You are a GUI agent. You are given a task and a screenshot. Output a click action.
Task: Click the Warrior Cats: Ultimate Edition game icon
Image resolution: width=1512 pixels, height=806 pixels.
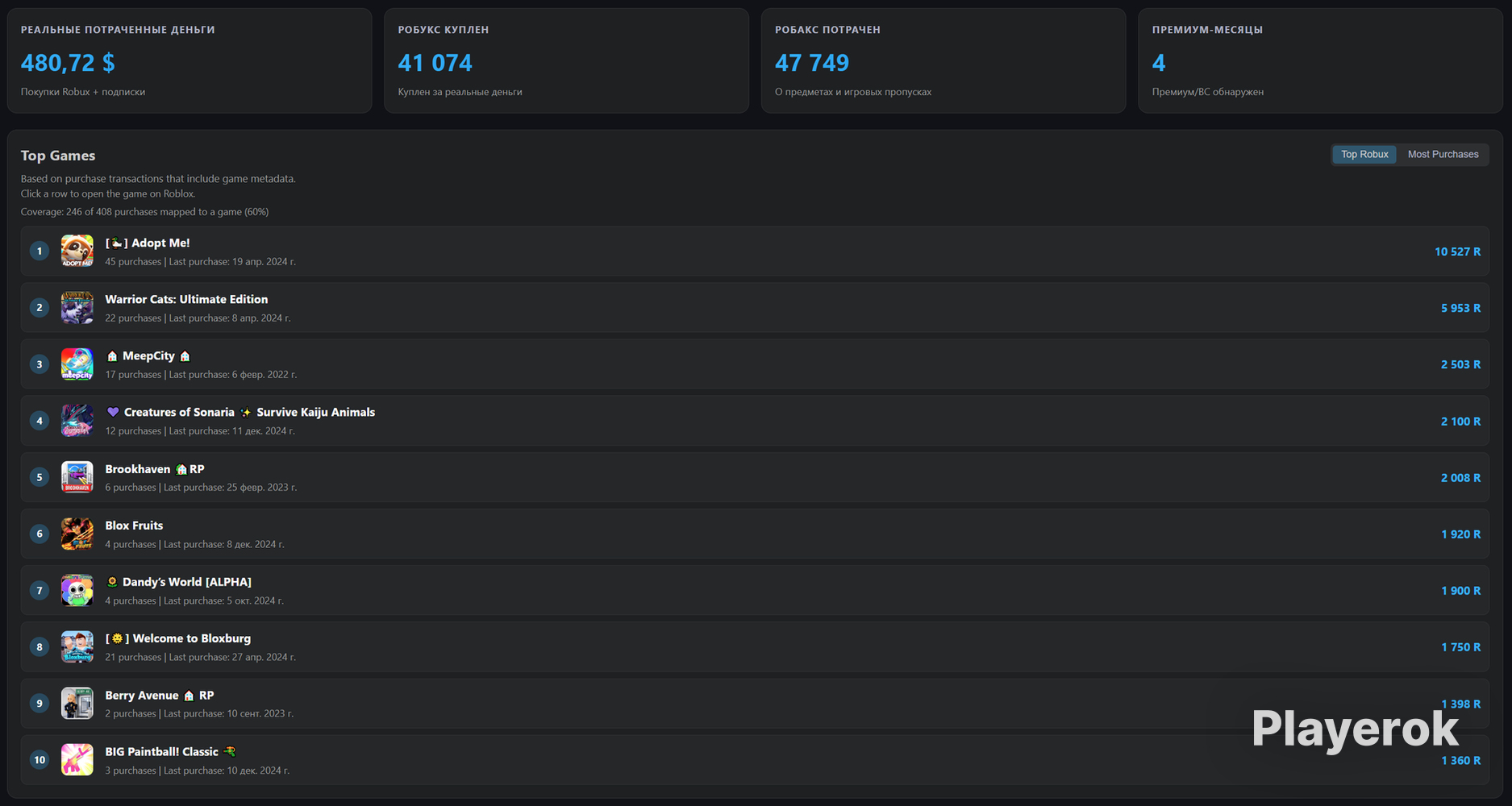pyautogui.click(x=77, y=308)
